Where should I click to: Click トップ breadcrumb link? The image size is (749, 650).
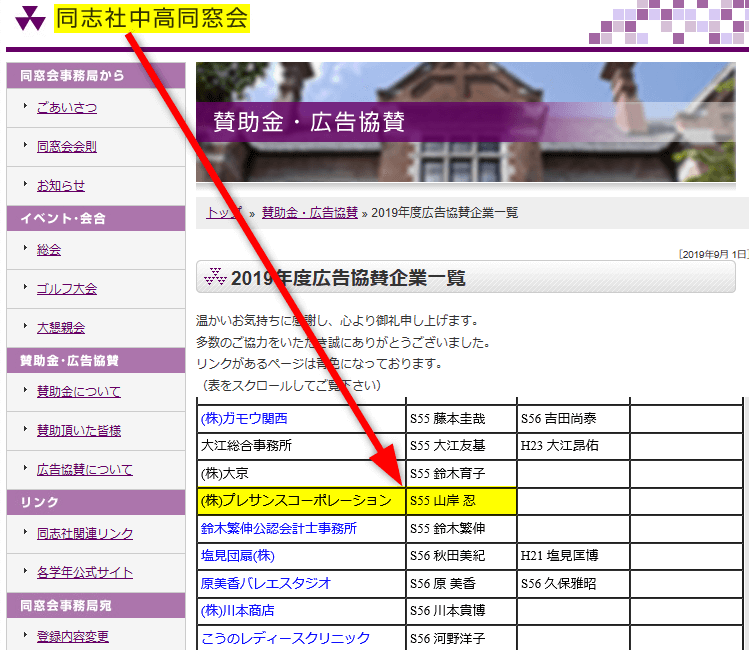point(224,213)
